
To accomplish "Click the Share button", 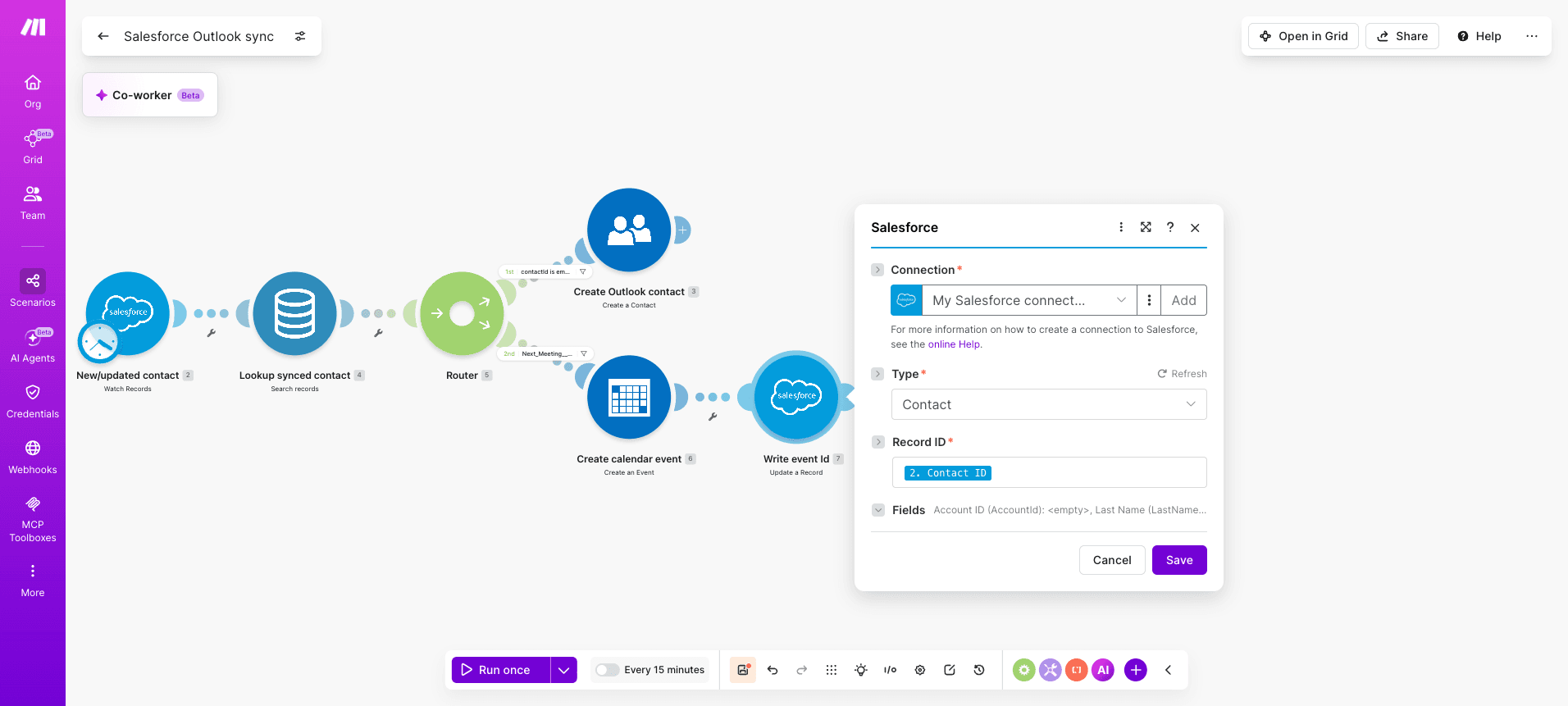I will pyautogui.click(x=1402, y=36).
